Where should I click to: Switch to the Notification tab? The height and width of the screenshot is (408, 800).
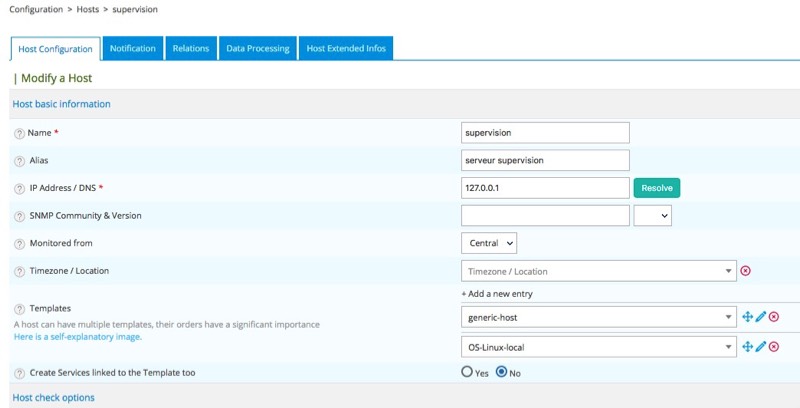pyautogui.click(x=133, y=48)
